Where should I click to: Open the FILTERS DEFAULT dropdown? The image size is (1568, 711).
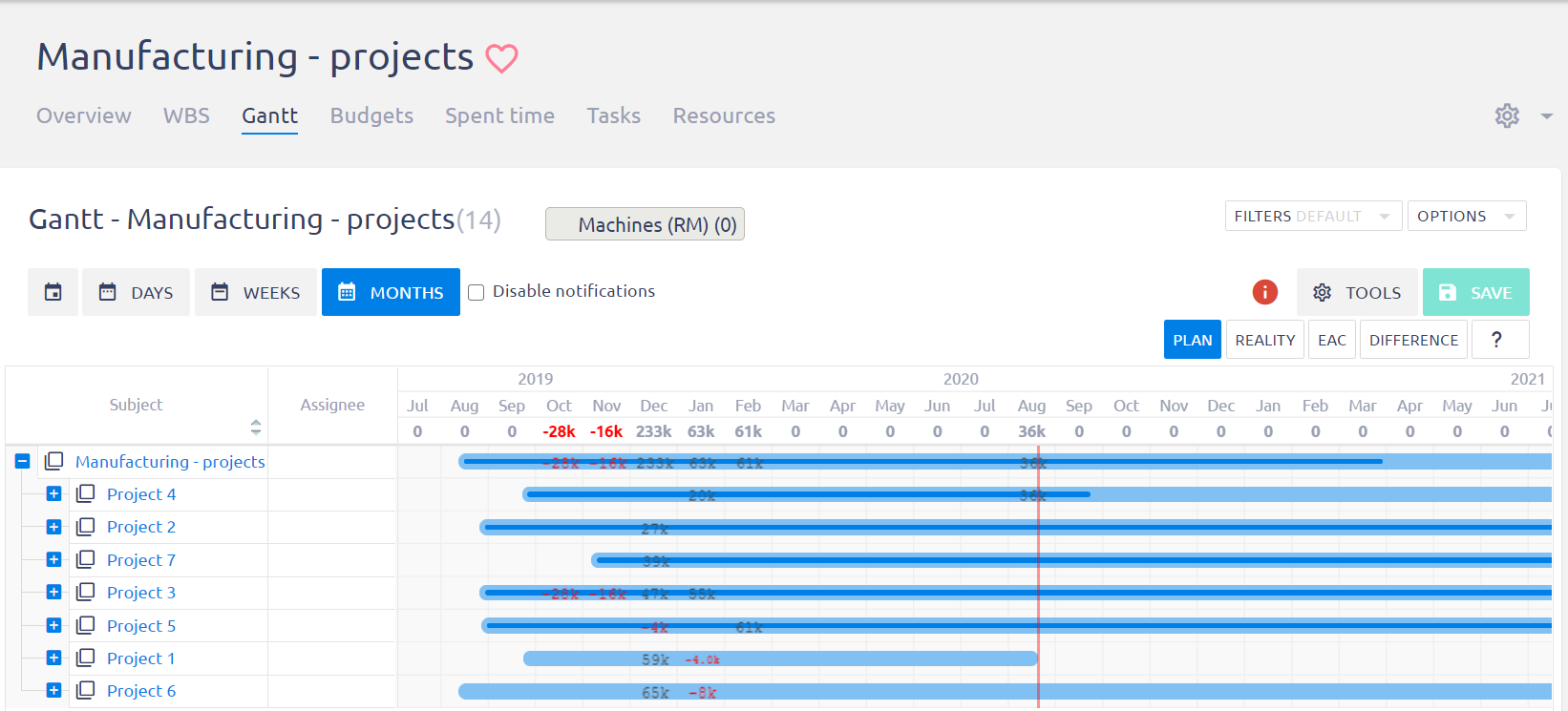tap(1313, 216)
